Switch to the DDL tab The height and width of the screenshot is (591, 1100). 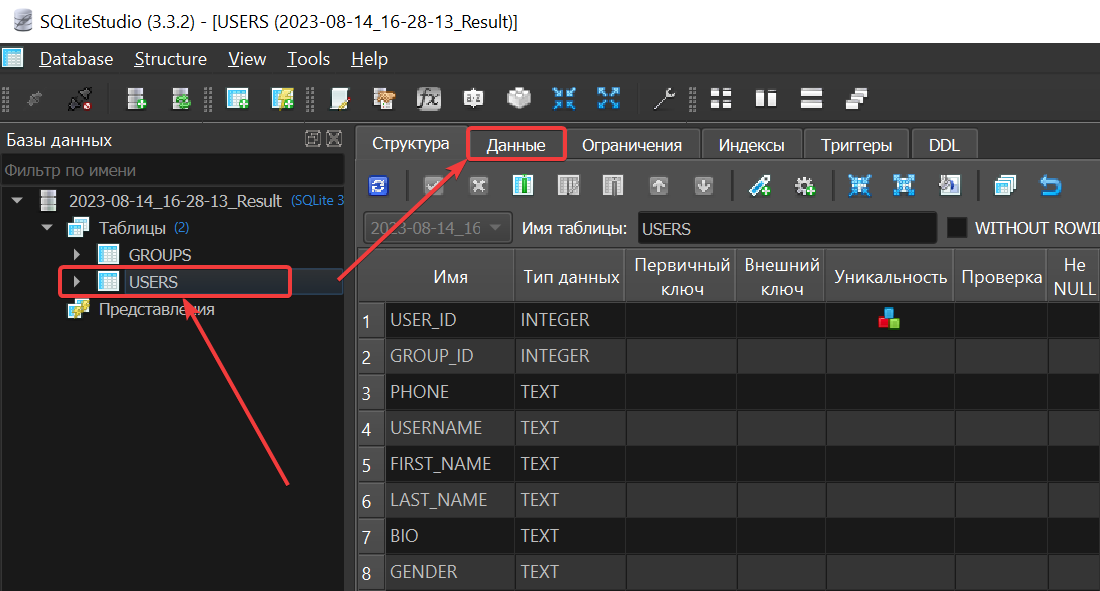pyautogui.click(x=943, y=145)
